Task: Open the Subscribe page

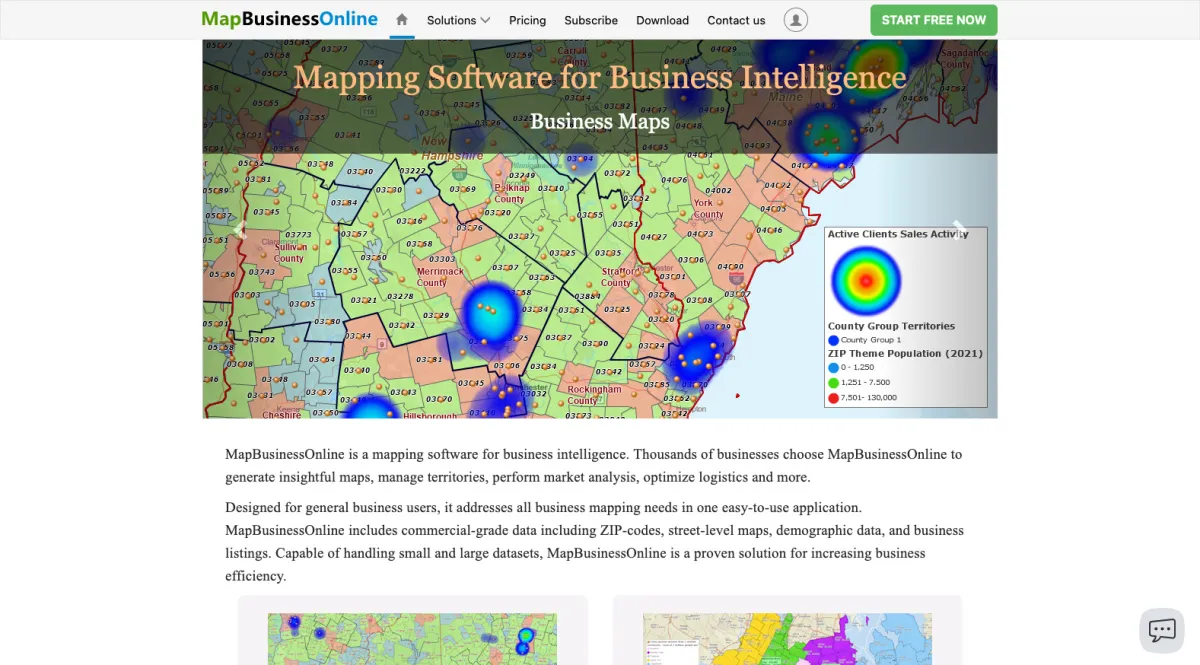Action: pyautogui.click(x=591, y=20)
